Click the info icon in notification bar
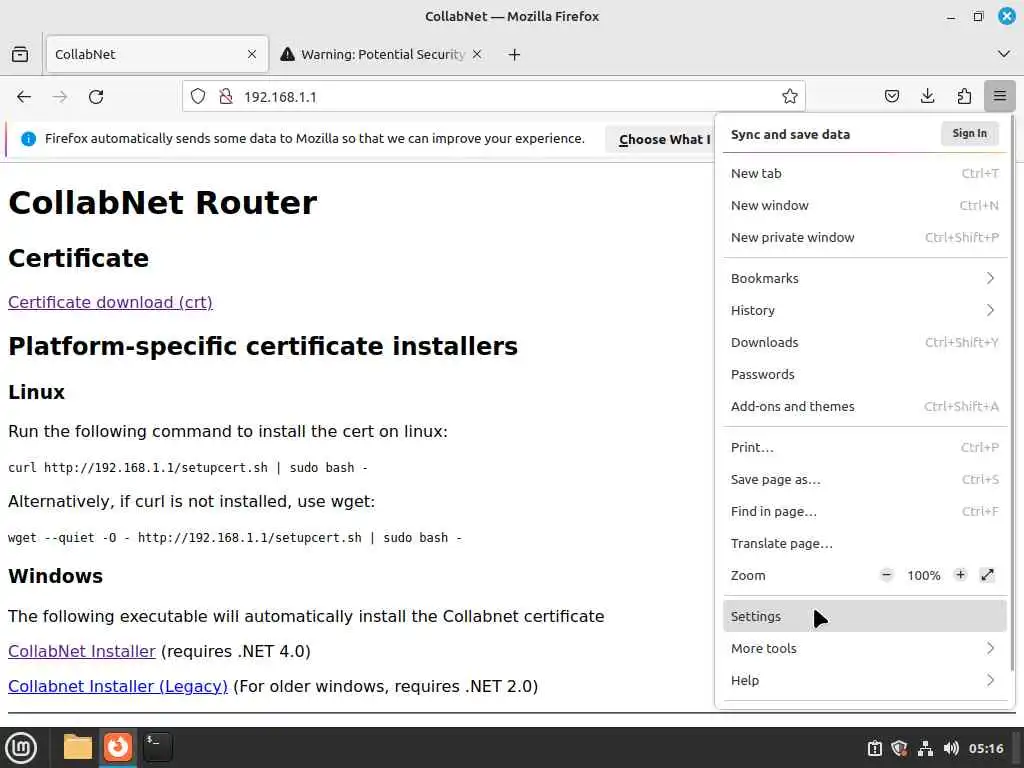The height and width of the screenshot is (768, 1024). [28, 138]
